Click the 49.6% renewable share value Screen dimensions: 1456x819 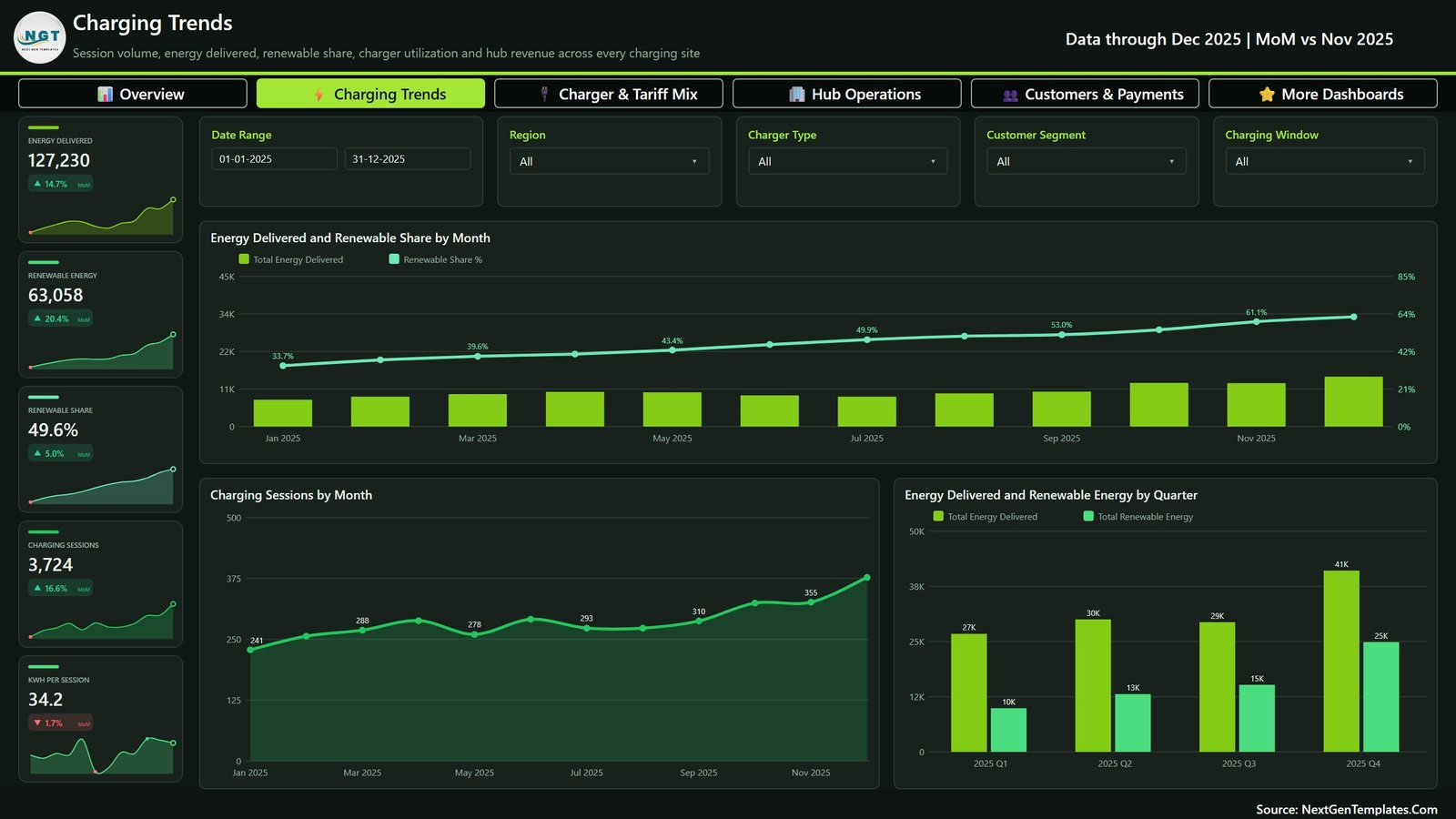pyautogui.click(x=53, y=430)
